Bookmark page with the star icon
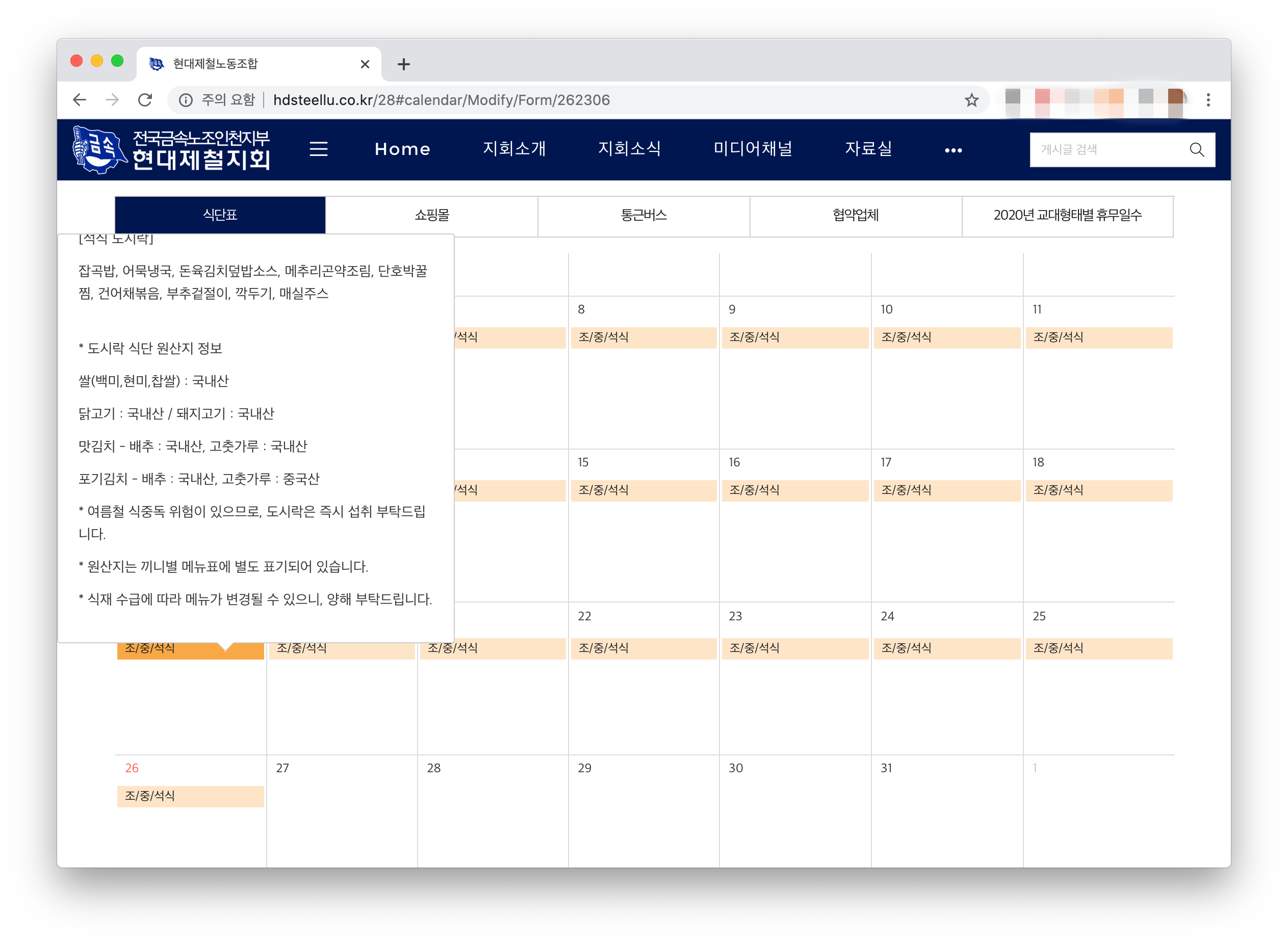Screen dimensions: 1288x943 click(971, 100)
